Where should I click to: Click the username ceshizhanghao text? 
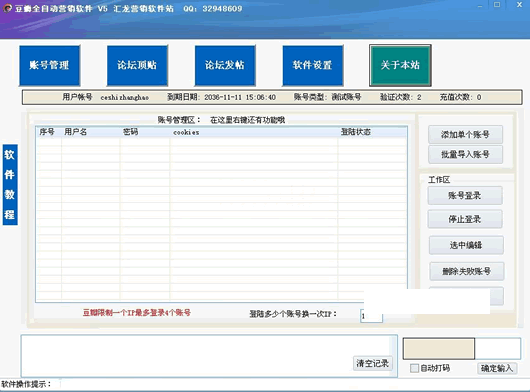(x=125, y=97)
